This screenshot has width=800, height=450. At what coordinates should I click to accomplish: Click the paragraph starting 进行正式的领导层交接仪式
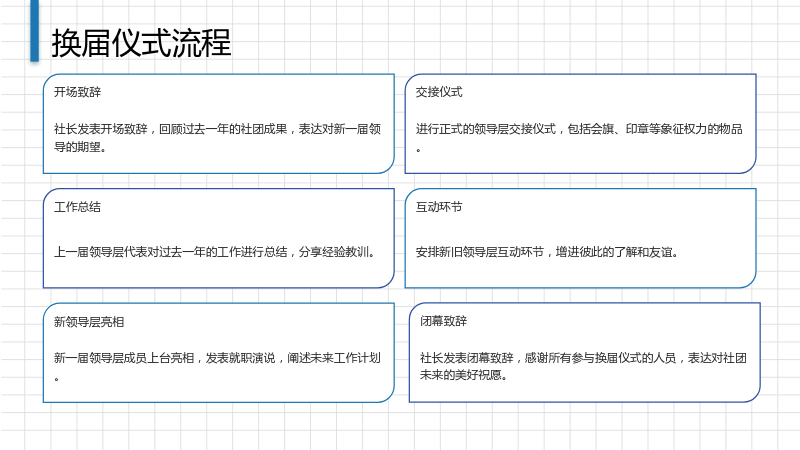[x=579, y=138]
